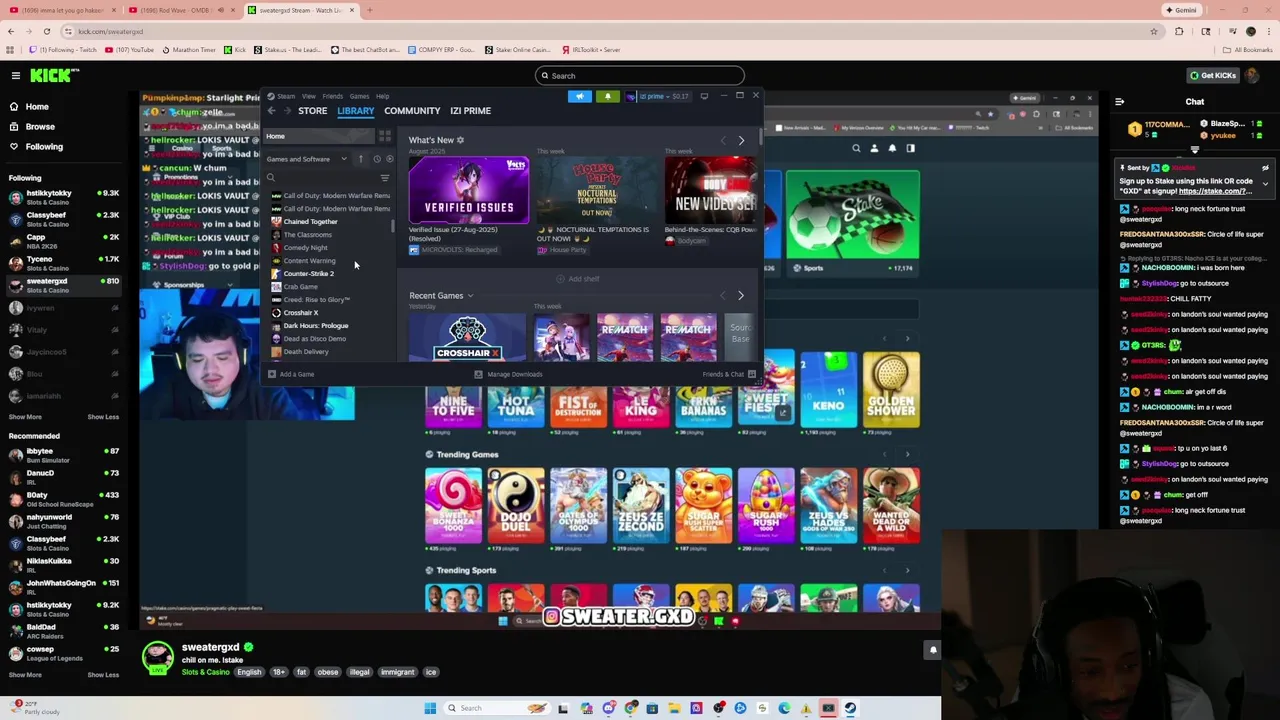Viewport: 1280px width, 720px height.
Task: Open the Games menu in Steam window
Action: [x=359, y=96]
